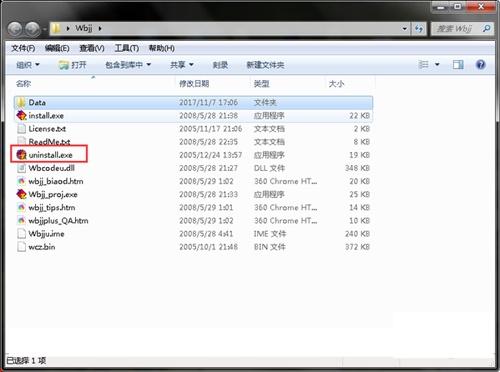Screen dimensions: 500x372
Task: Click the IME 文件 type cell
Action: click(x=270, y=234)
